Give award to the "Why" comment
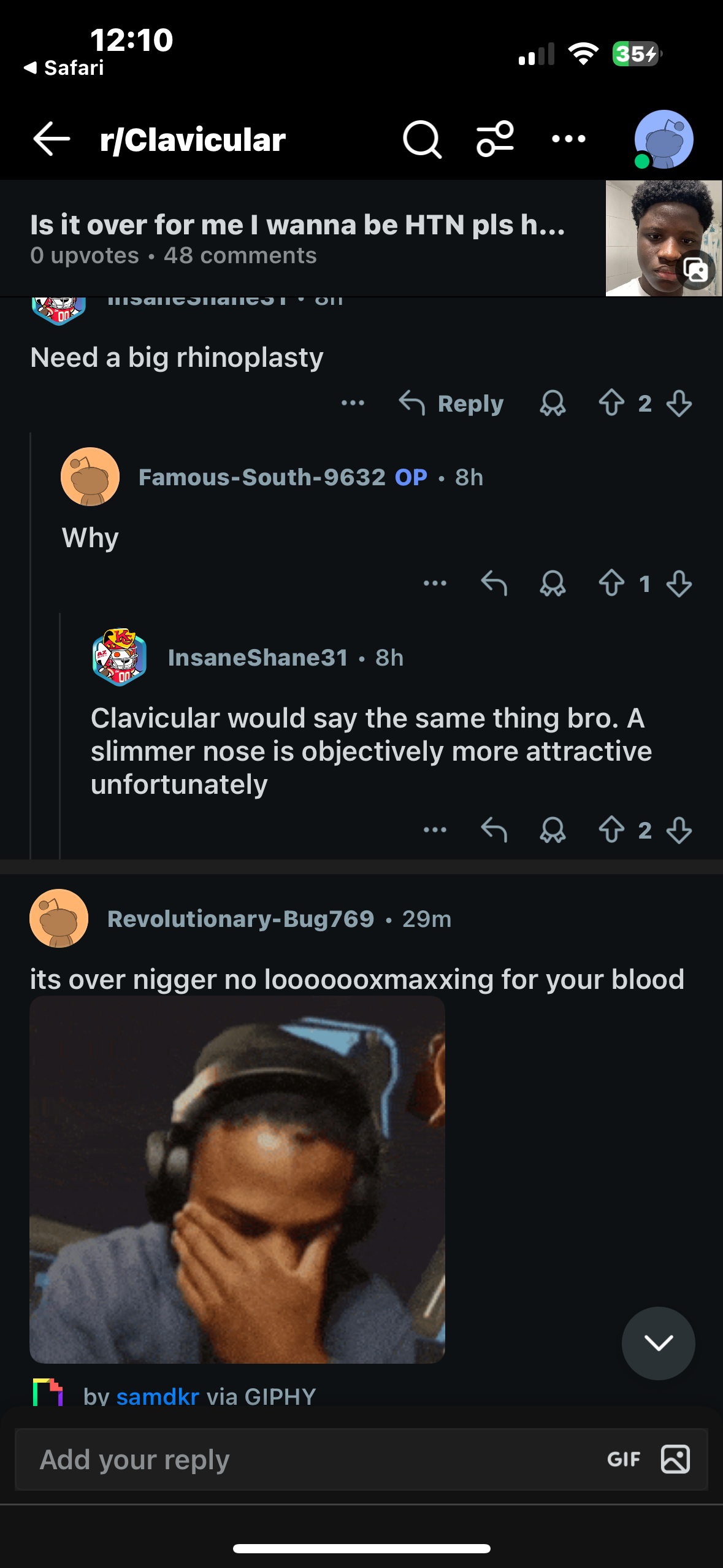 pyautogui.click(x=553, y=584)
